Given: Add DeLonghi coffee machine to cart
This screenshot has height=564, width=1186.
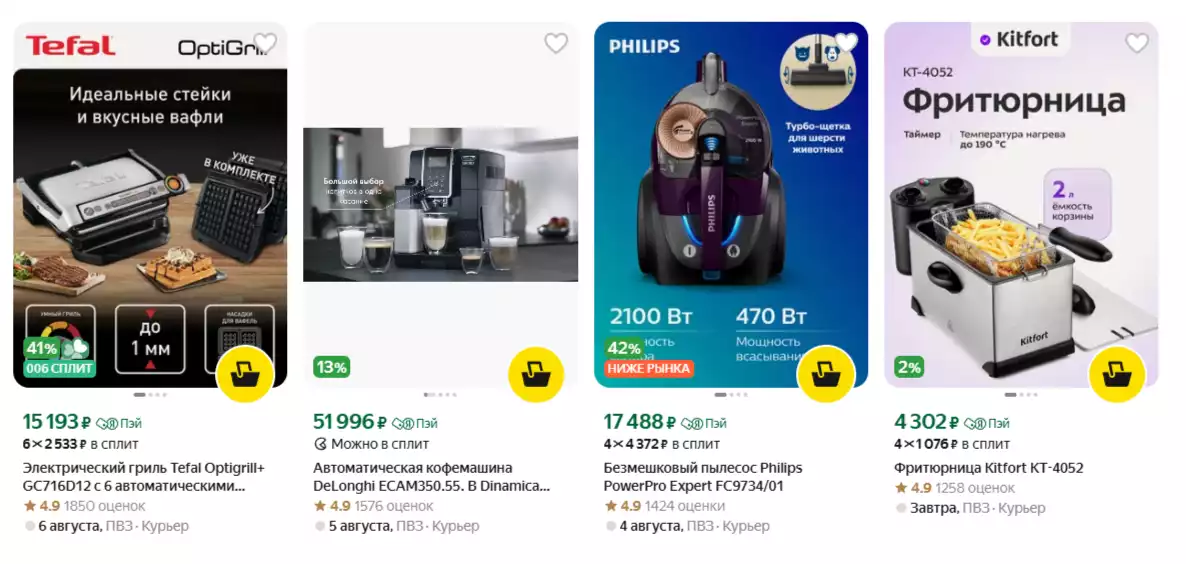Looking at the screenshot, I should click(536, 373).
